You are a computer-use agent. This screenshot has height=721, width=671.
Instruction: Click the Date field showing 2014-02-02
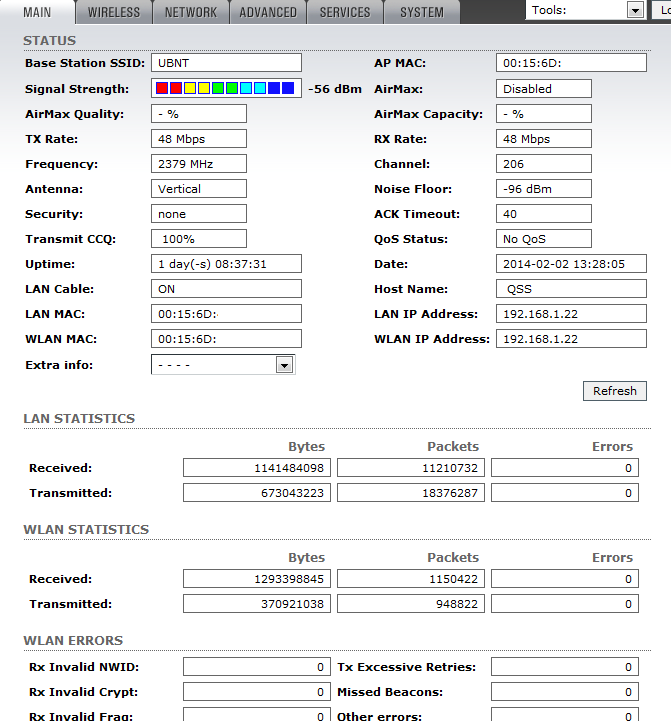click(x=571, y=263)
